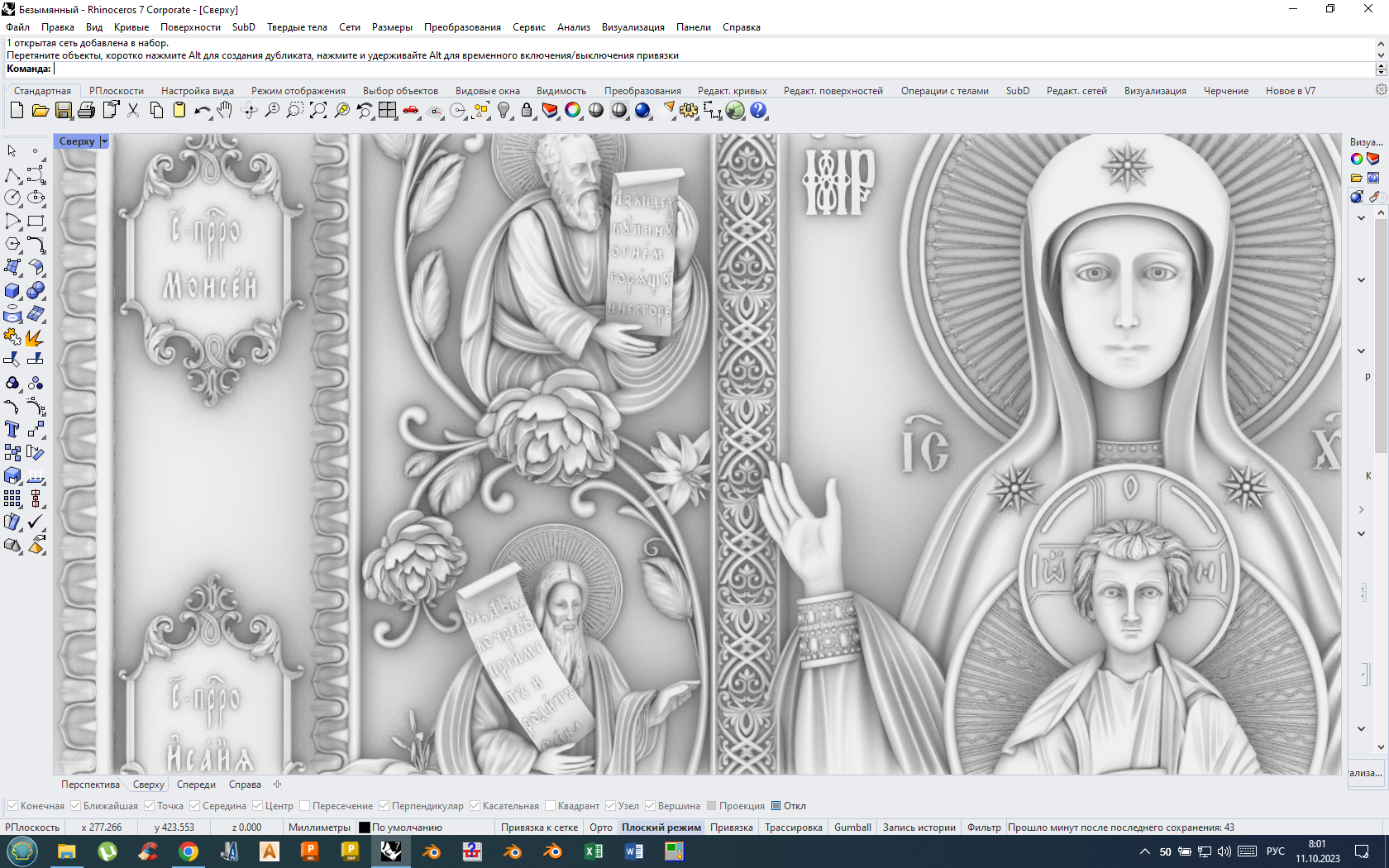The image size is (1389, 868).
Task: Click the padlock Lock objects icon
Action: click(x=527, y=110)
